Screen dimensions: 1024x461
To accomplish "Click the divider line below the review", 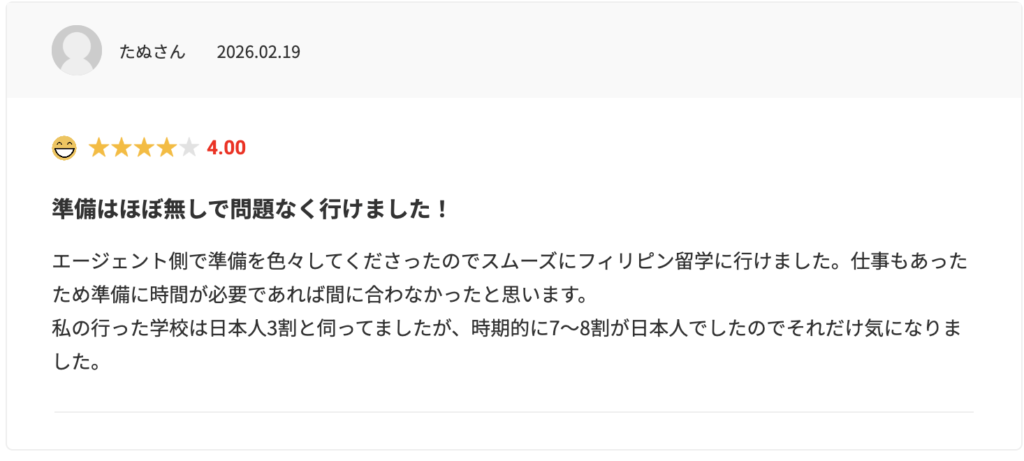I will pyautogui.click(x=512, y=411).
